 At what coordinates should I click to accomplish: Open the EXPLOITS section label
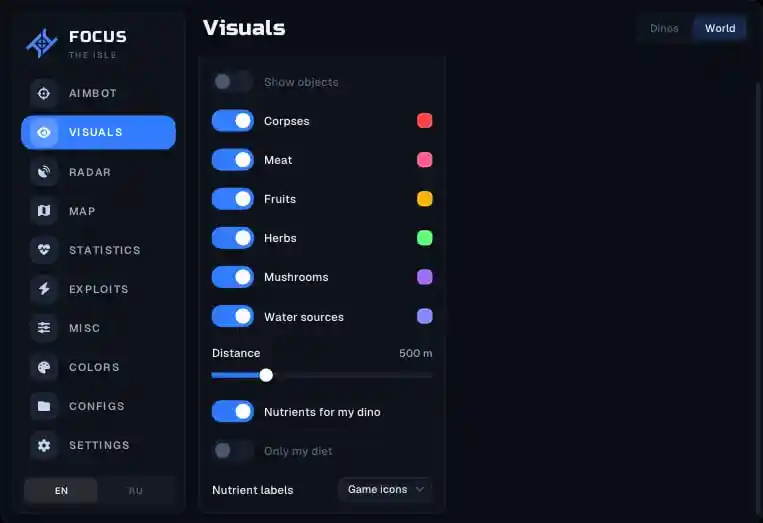click(99, 289)
